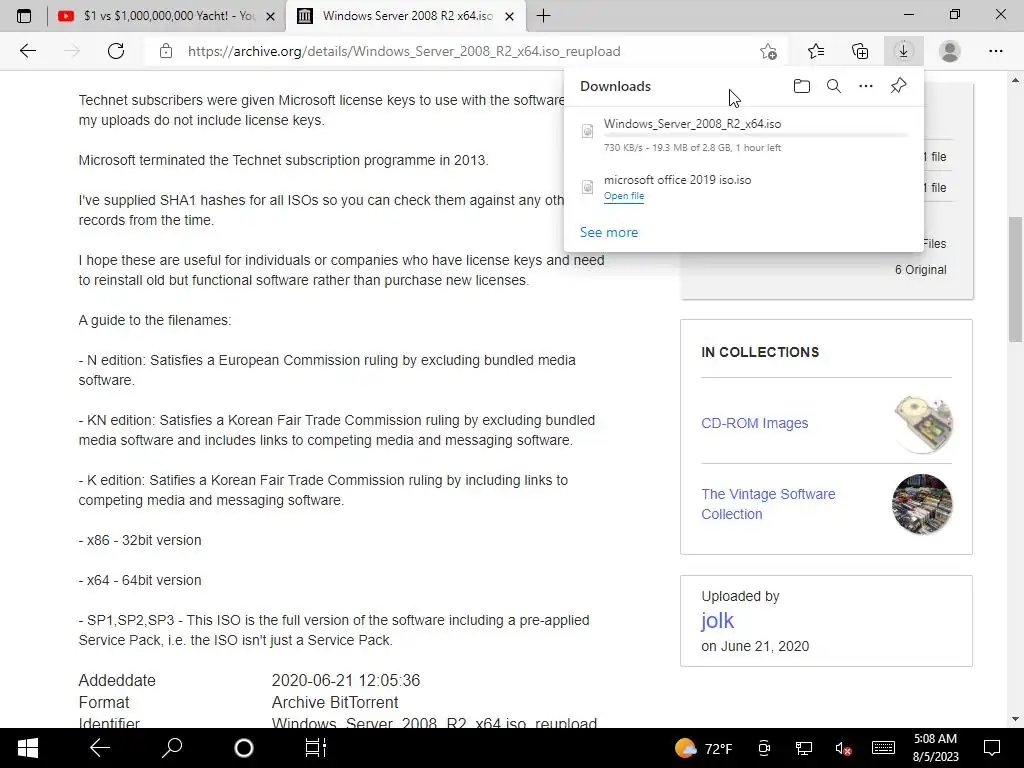Click the taskbar back arrow
This screenshot has width=1024, height=768.
tap(100, 748)
